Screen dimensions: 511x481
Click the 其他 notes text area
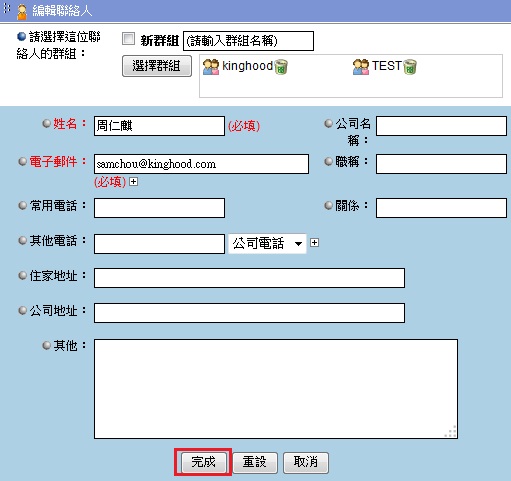coord(276,389)
